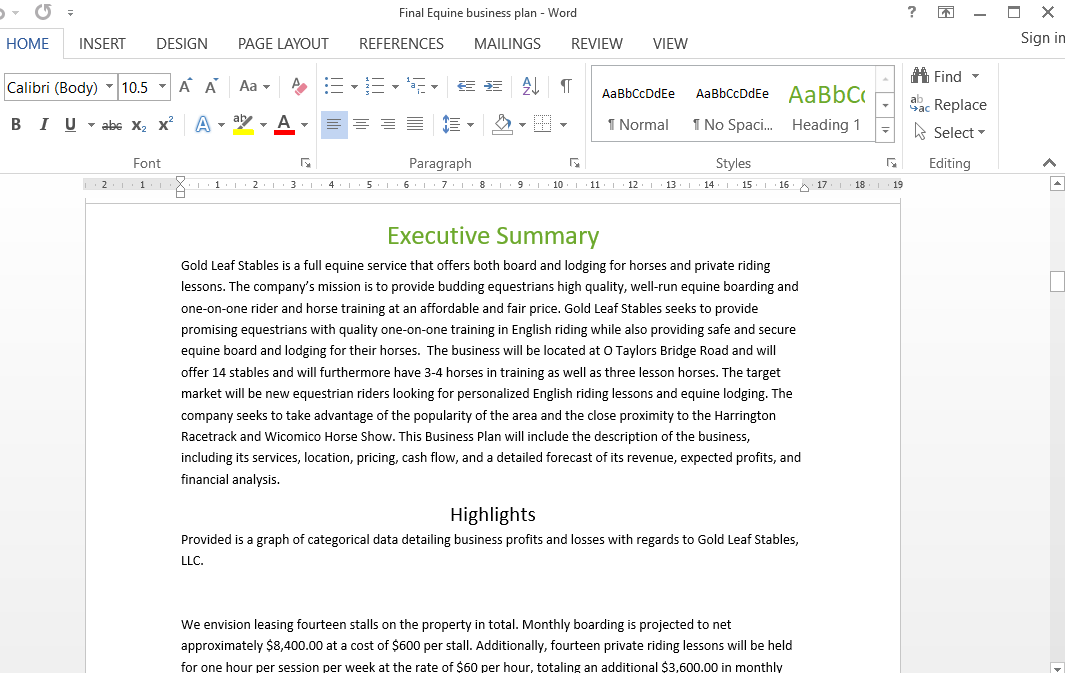Sort selected text alphabetically
The height and width of the screenshot is (673, 1065).
(x=530, y=86)
